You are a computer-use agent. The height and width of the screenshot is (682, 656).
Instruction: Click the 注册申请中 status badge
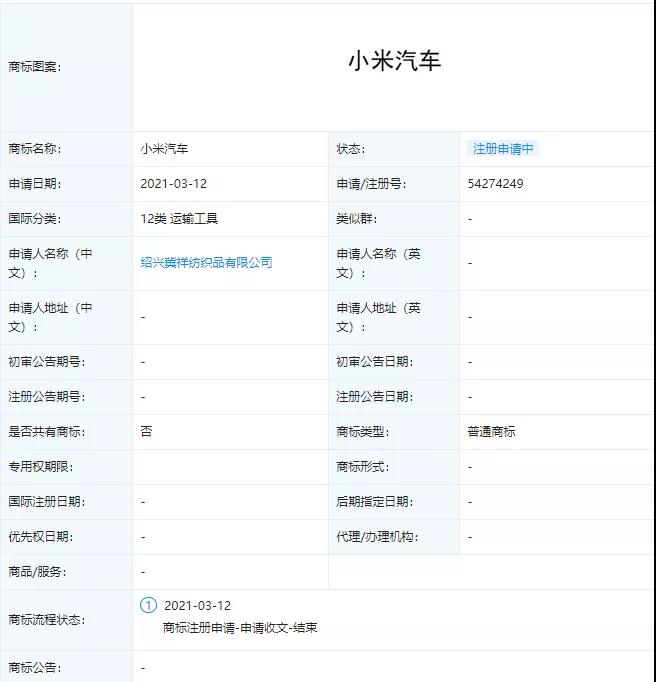tap(503, 149)
